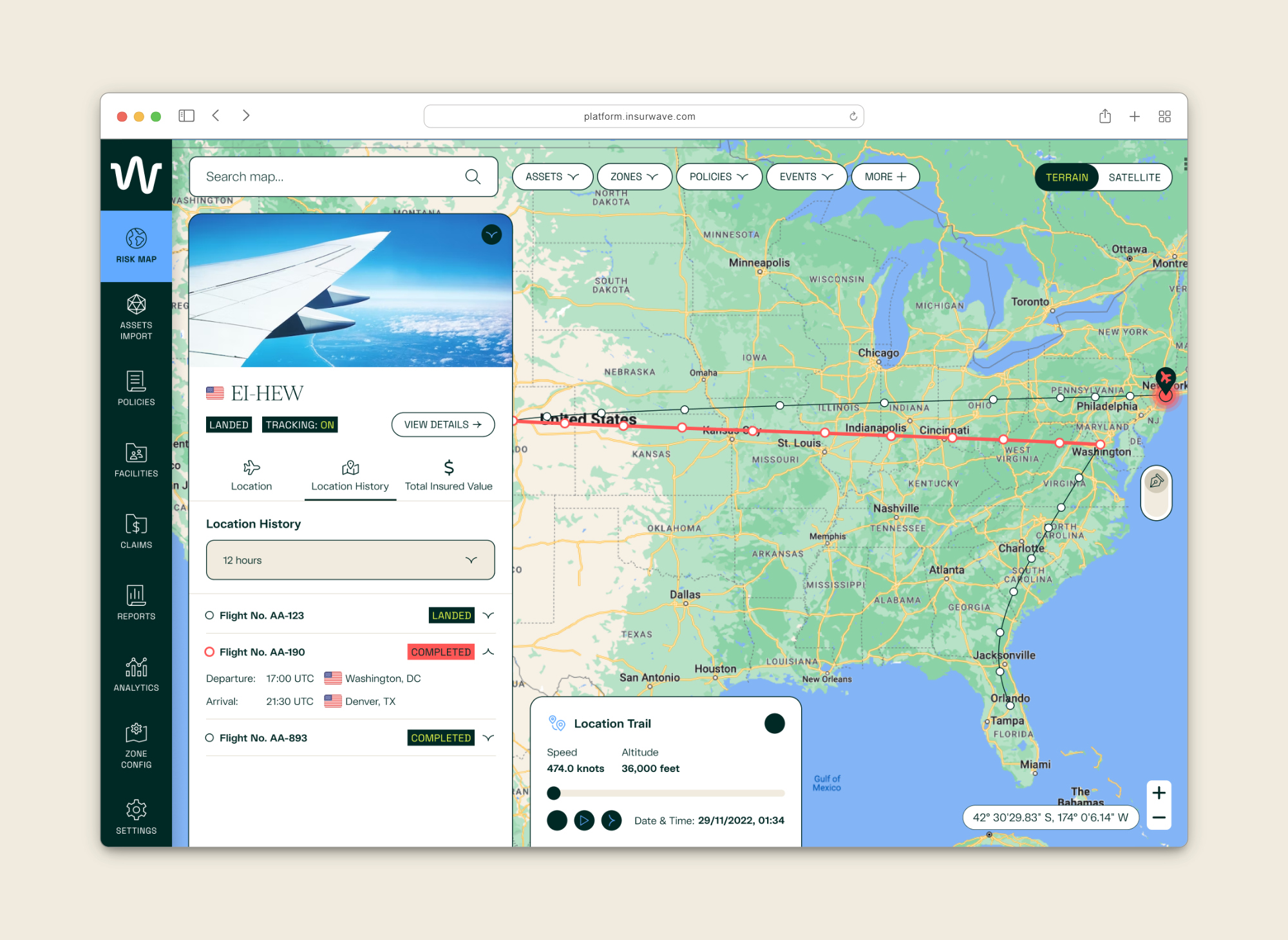Click the Insurwave logo
Viewport: 1288px width, 940px height.
(x=136, y=174)
